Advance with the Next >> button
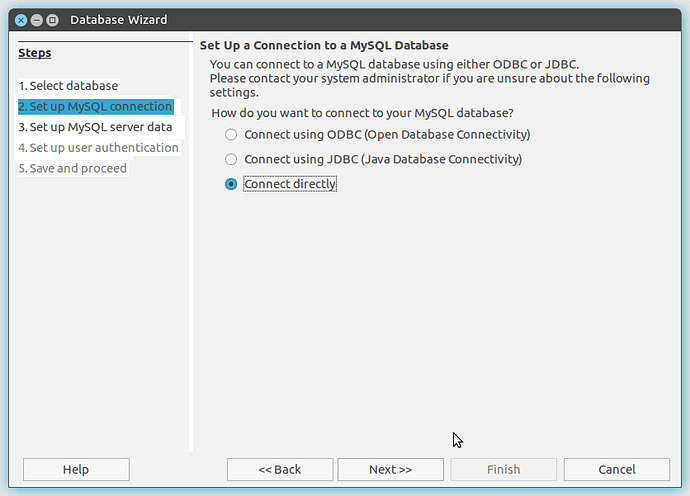The image size is (690, 496). point(390,469)
